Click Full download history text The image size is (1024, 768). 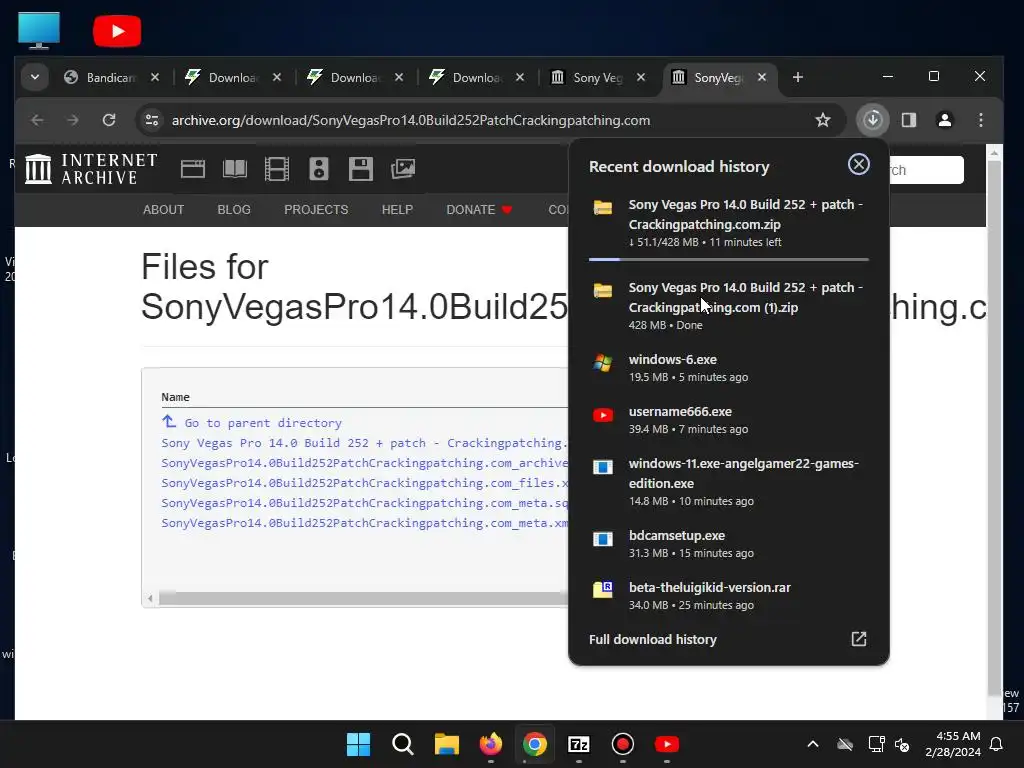point(652,639)
